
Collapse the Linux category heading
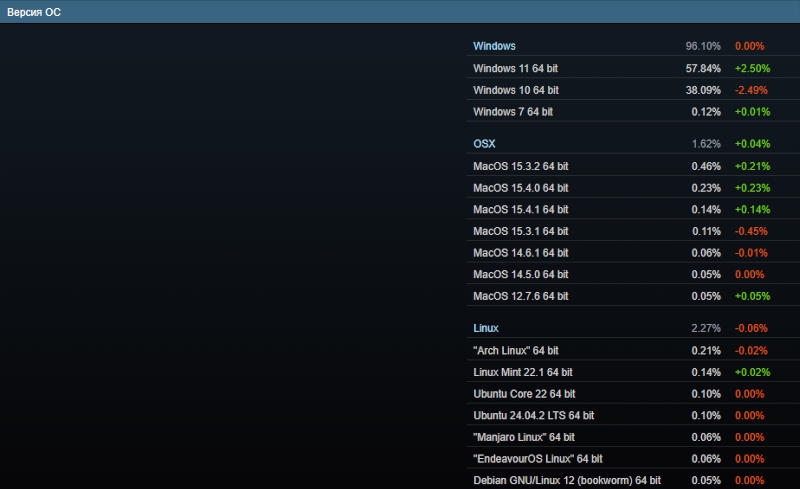[486, 328]
